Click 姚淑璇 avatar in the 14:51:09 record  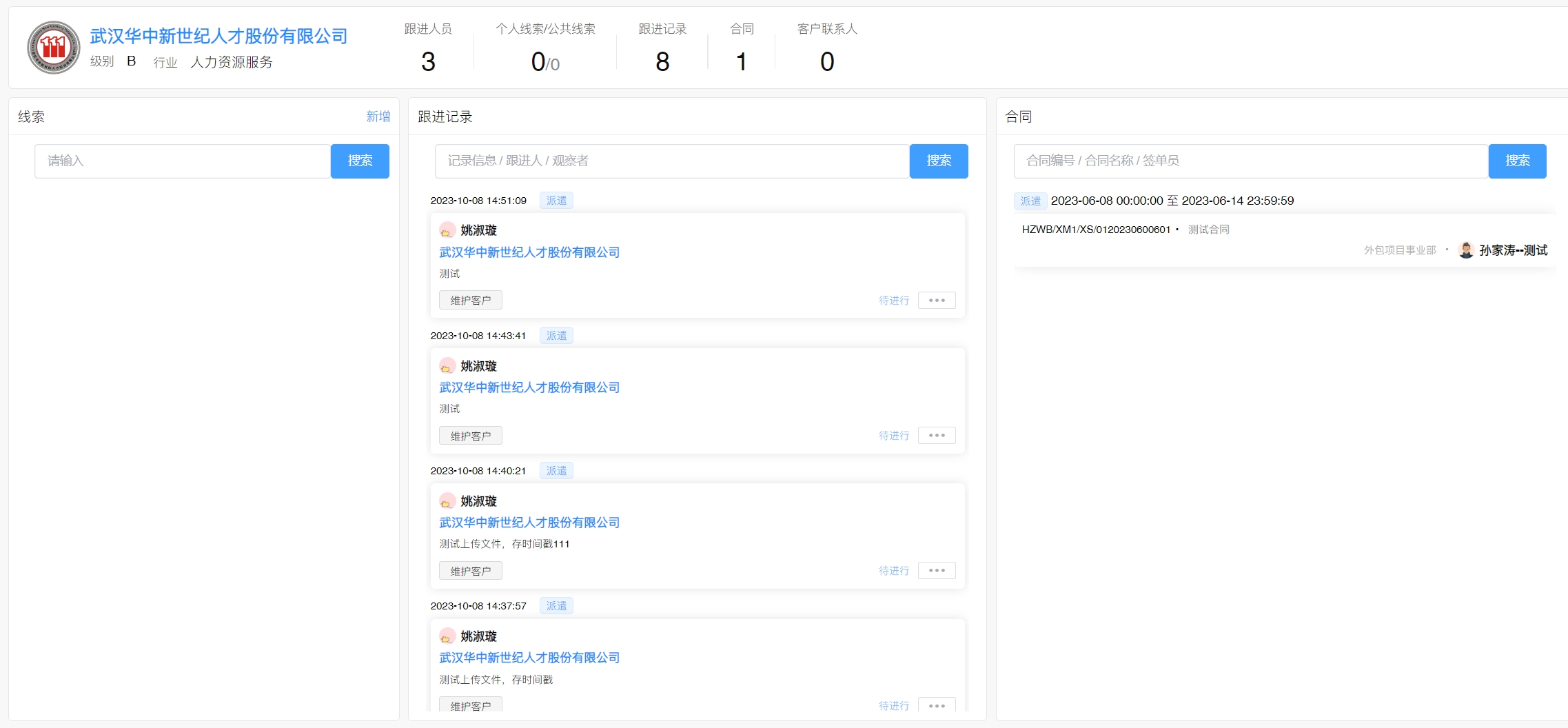coord(447,230)
